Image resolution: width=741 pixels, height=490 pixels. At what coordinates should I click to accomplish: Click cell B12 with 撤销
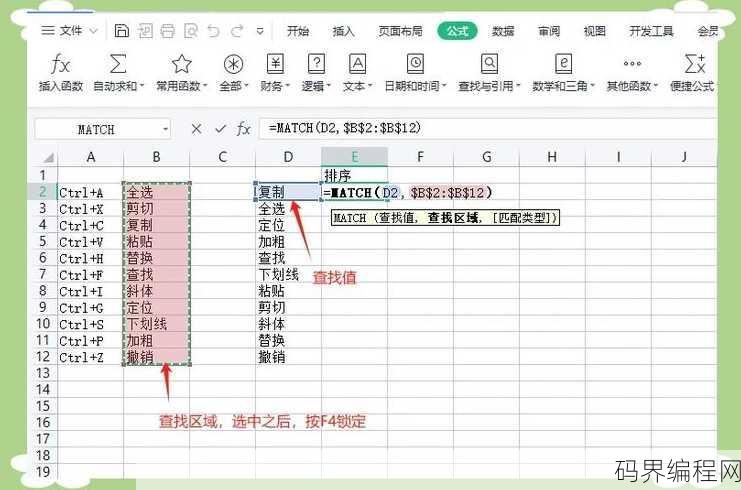[156, 357]
